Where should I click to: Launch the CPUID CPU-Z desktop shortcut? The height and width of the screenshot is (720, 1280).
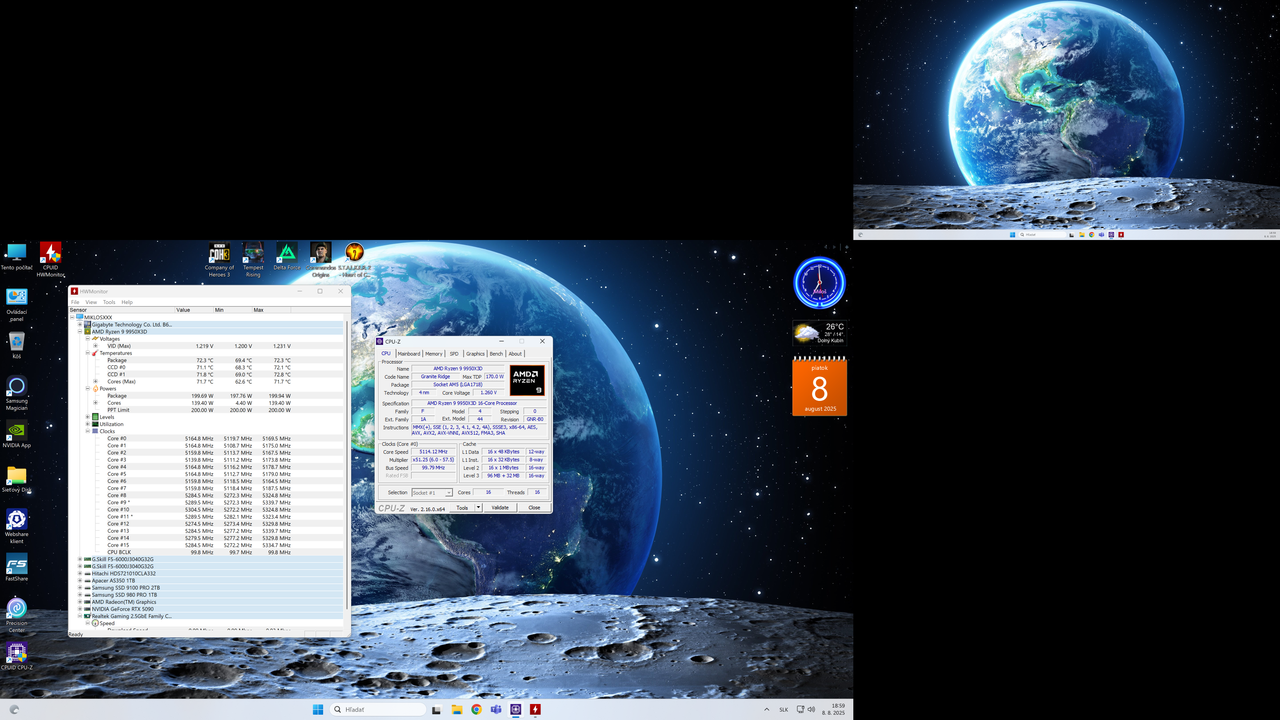16,655
